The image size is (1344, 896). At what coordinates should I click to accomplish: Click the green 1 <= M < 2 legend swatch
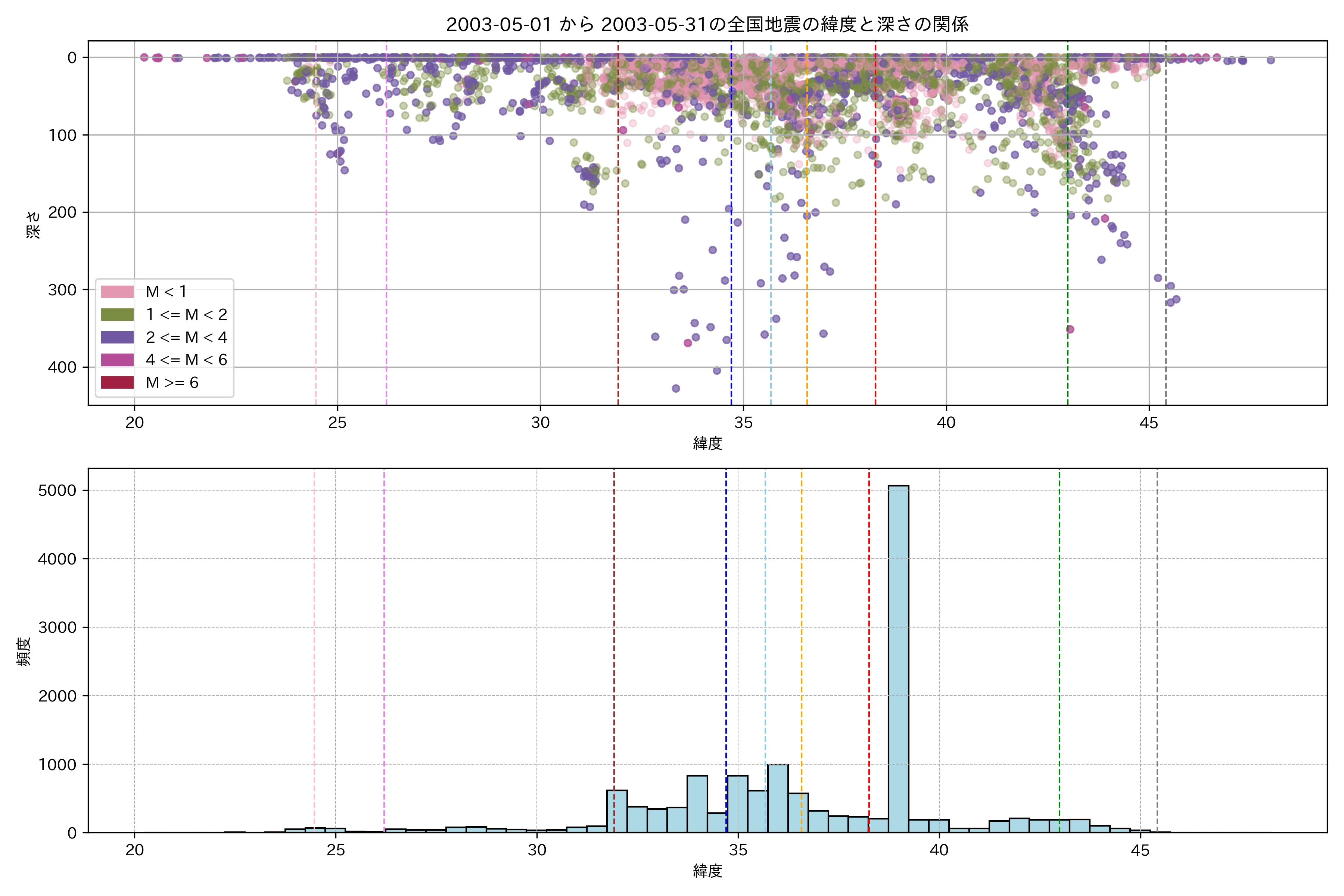point(117,315)
